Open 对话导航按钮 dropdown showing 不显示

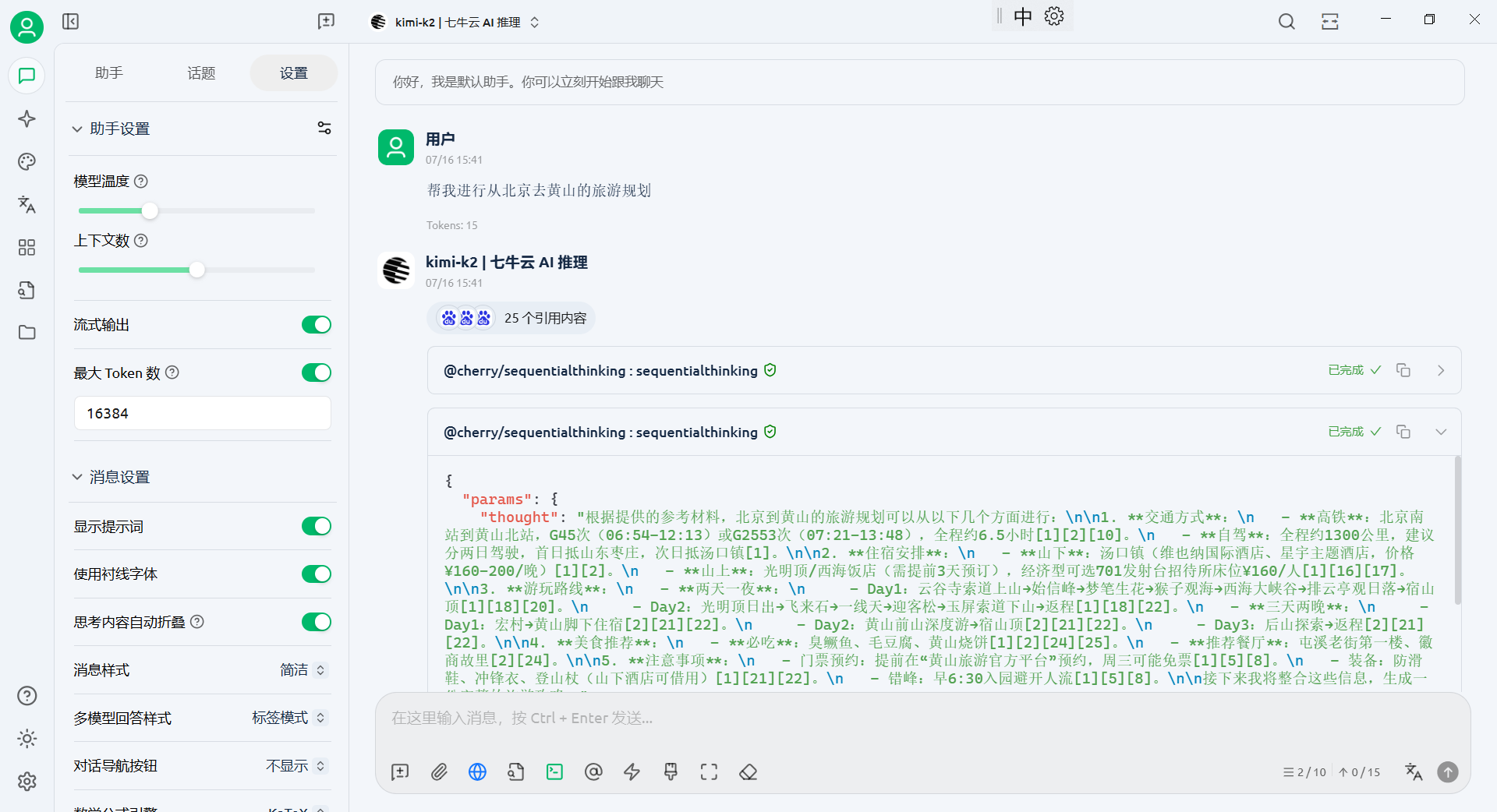click(x=296, y=766)
